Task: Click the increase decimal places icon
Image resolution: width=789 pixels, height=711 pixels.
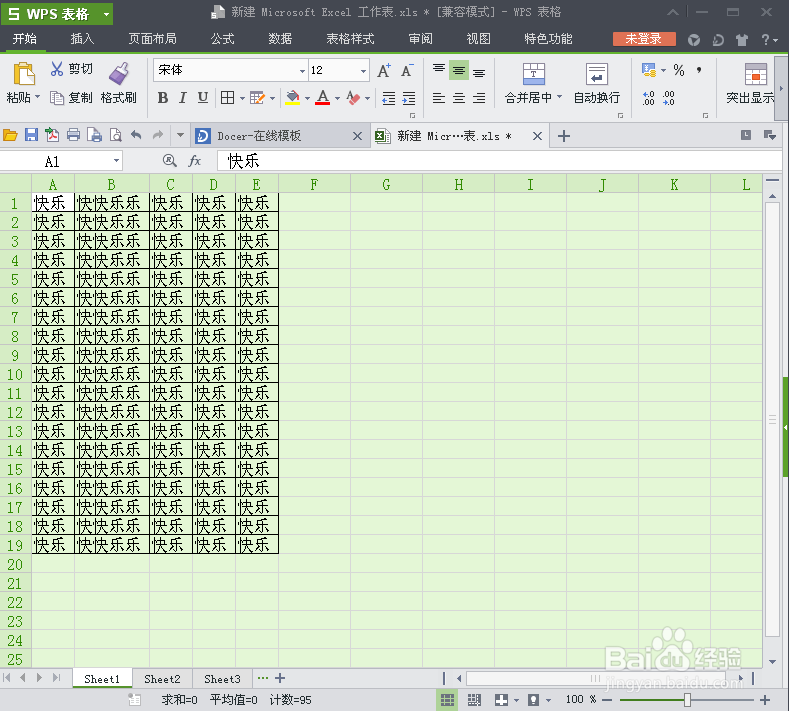Action: click(x=649, y=98)
